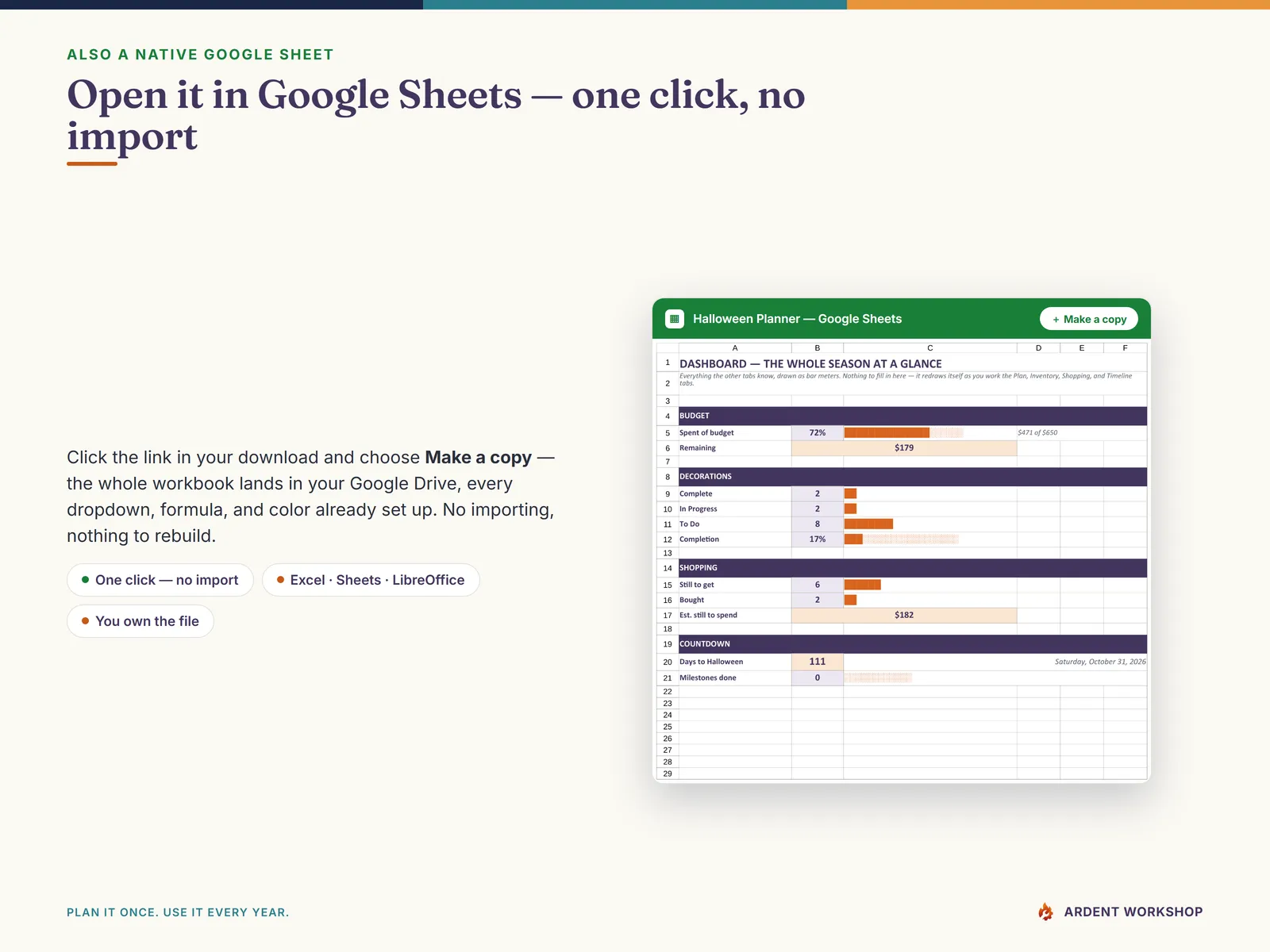Screen dimensions: 1270x952
Task: Click the 'In Progress' label cell
Action: (735, 509)
